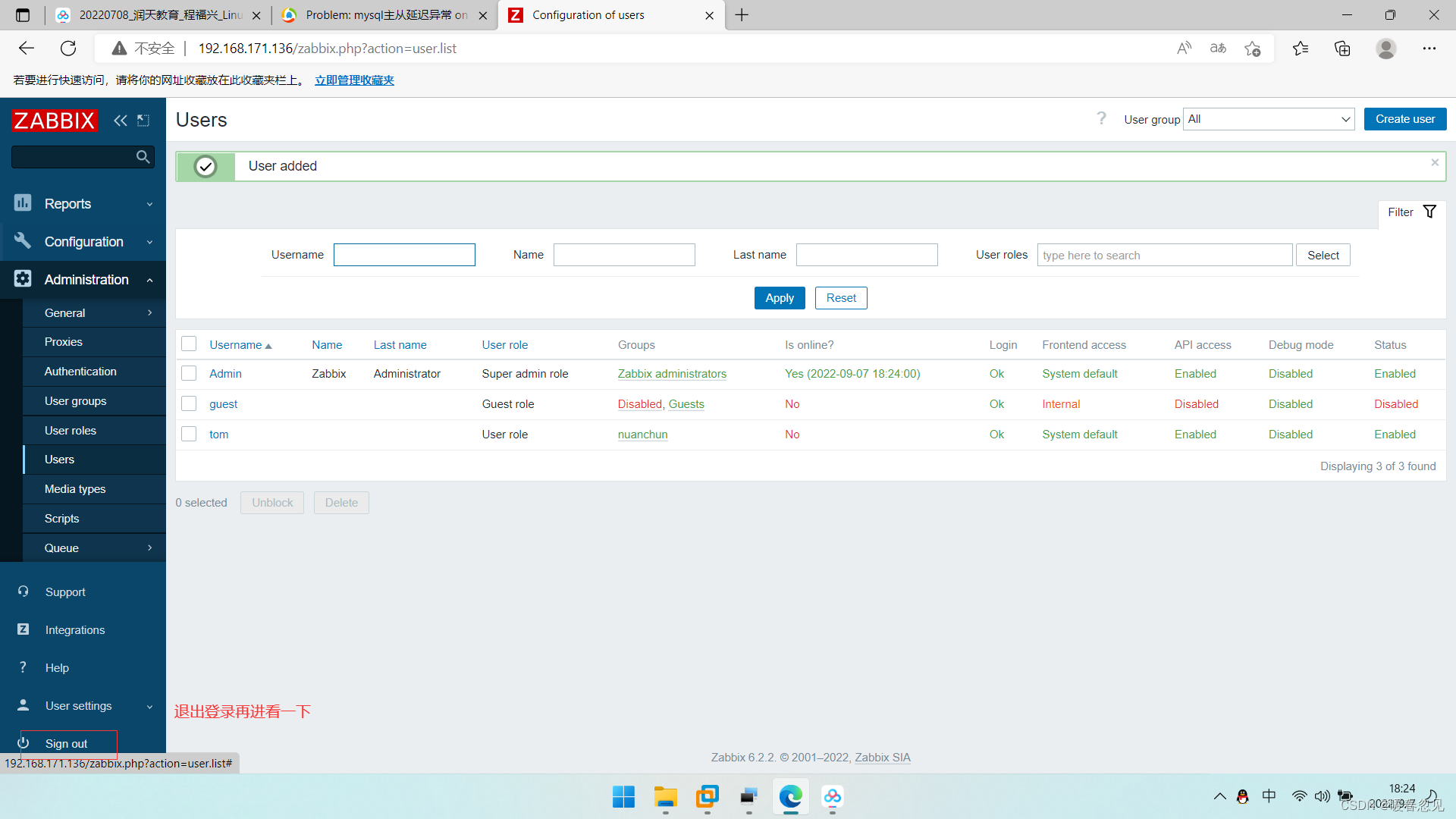Click the Create user button
Screen dimensions: 1456x819
[1404, 119]
